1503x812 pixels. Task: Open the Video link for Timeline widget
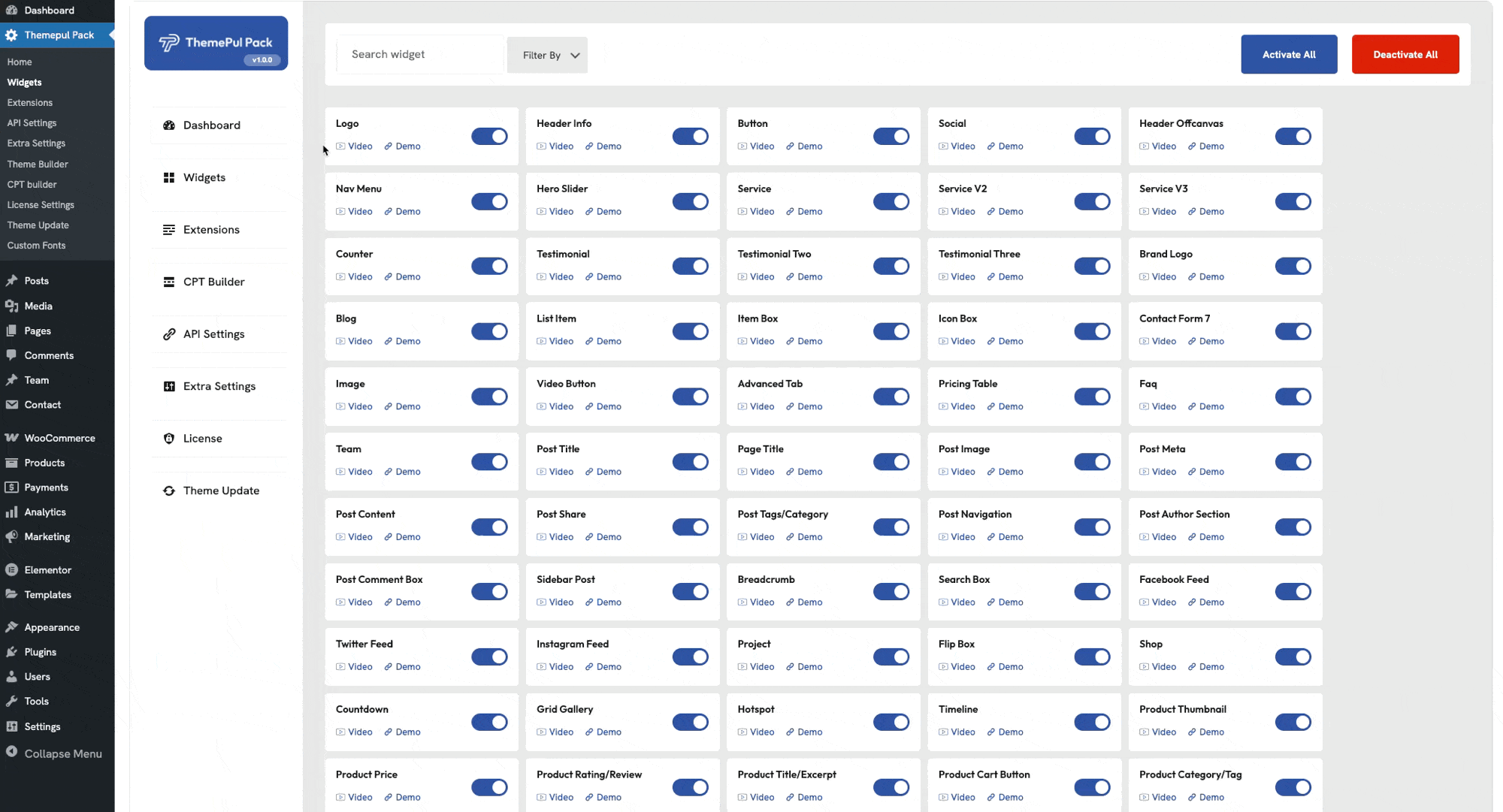tap(957, 732)
